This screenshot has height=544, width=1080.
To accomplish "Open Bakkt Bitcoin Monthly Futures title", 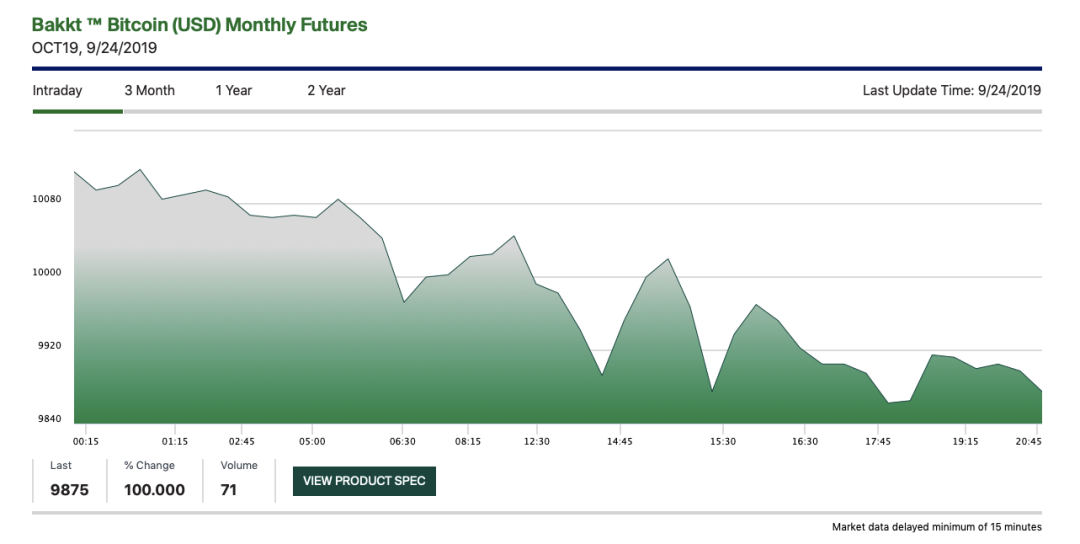I will 200,25.
